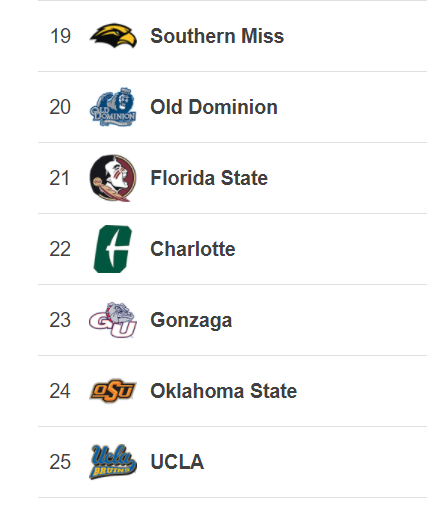Open the Charlotte team page link

193,249
